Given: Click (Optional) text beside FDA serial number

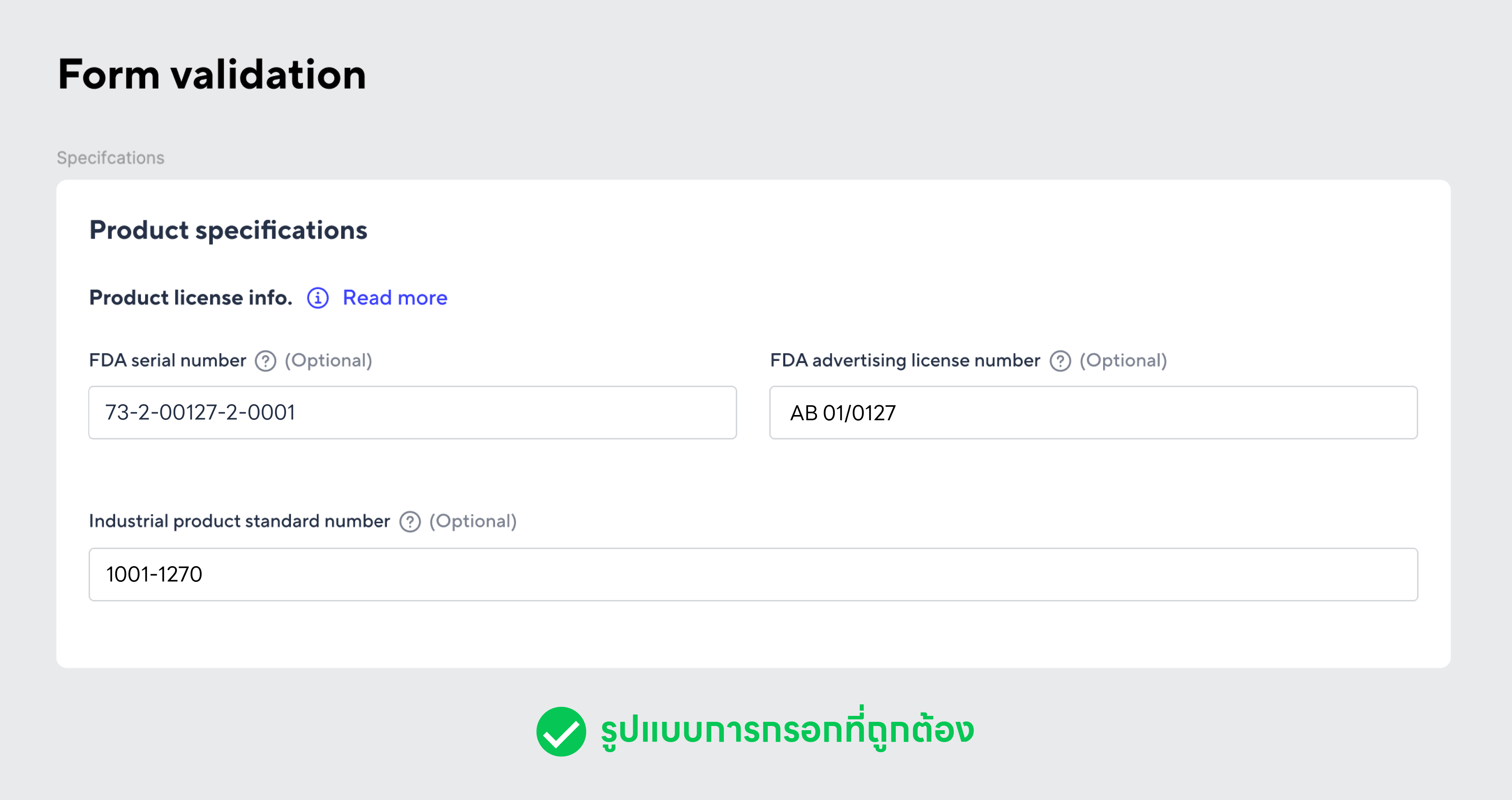Looking at the screenshot, I should coord(329,360).
